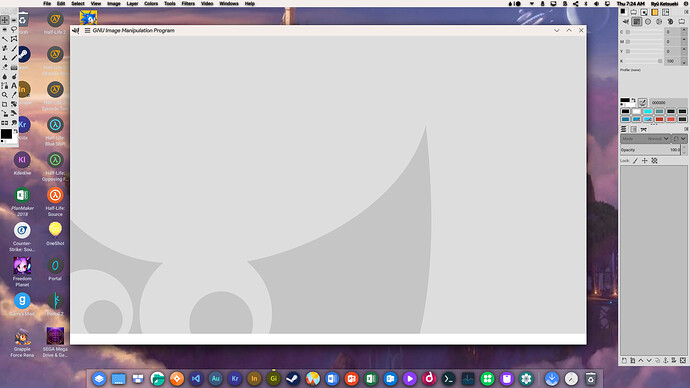This screenshot has width=690, height=388.
Task: Open the Edit menu
Action: pyautogui.click(x=61, y=4)
